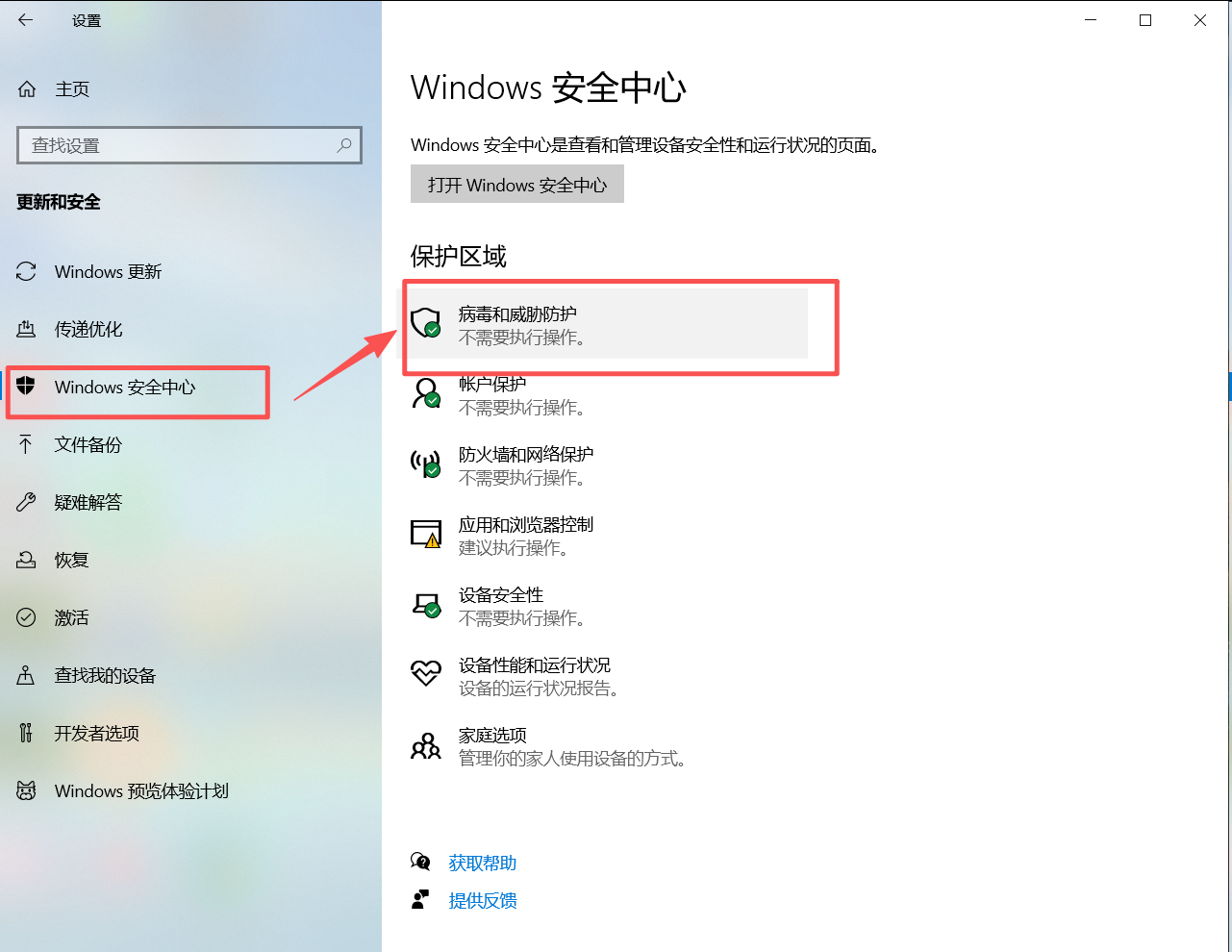
Task: Click the 获取帮助 chat icon
Action: click(420, 862)
